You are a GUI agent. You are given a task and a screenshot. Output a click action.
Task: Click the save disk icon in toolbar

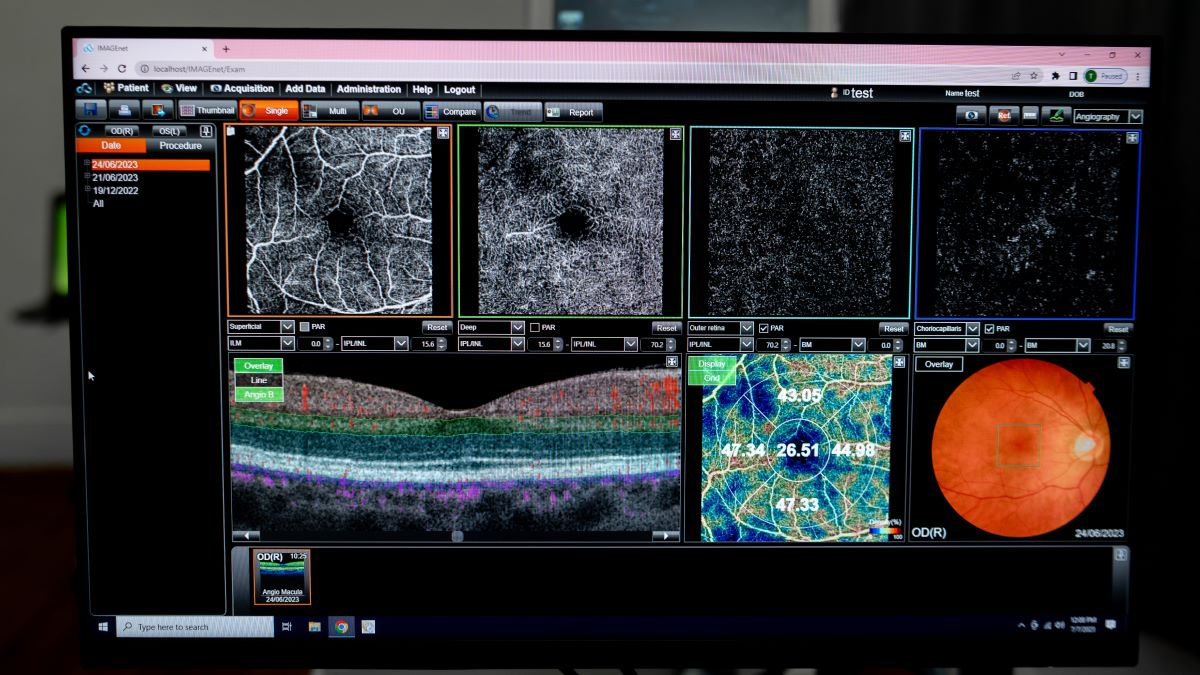coord(90,111)
